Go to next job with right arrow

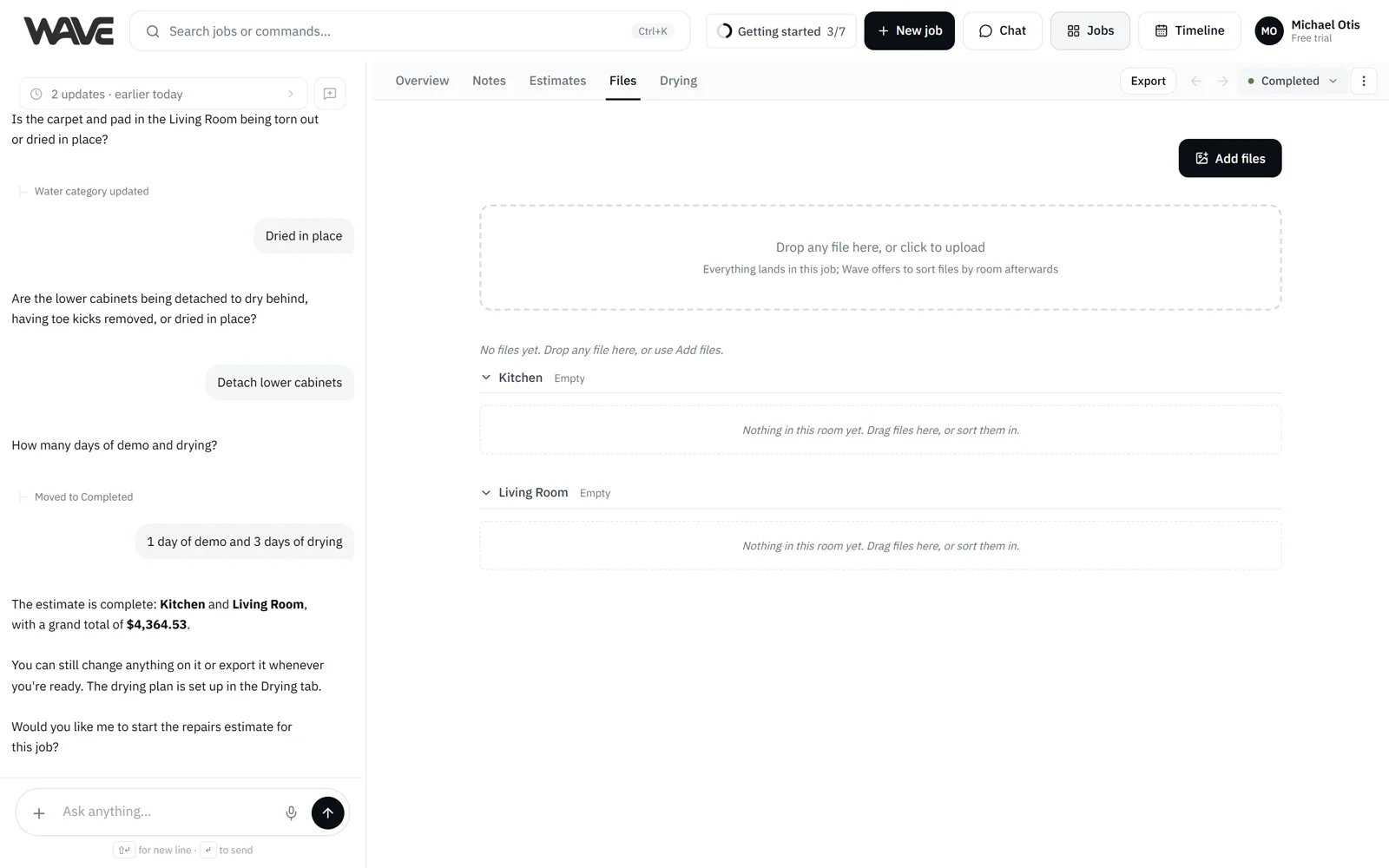tap(1223, 81)
